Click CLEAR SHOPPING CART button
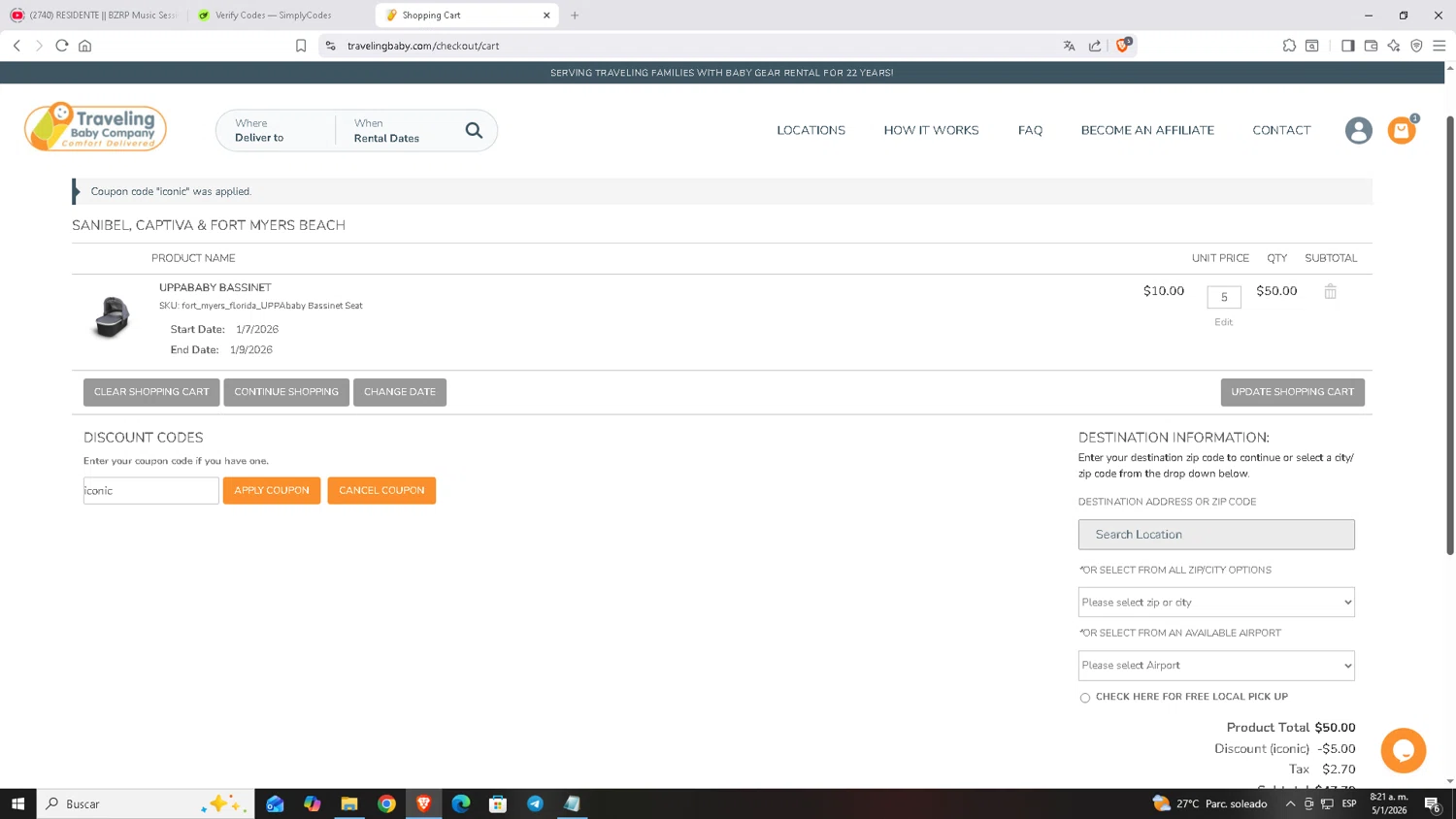 (151, 392)
